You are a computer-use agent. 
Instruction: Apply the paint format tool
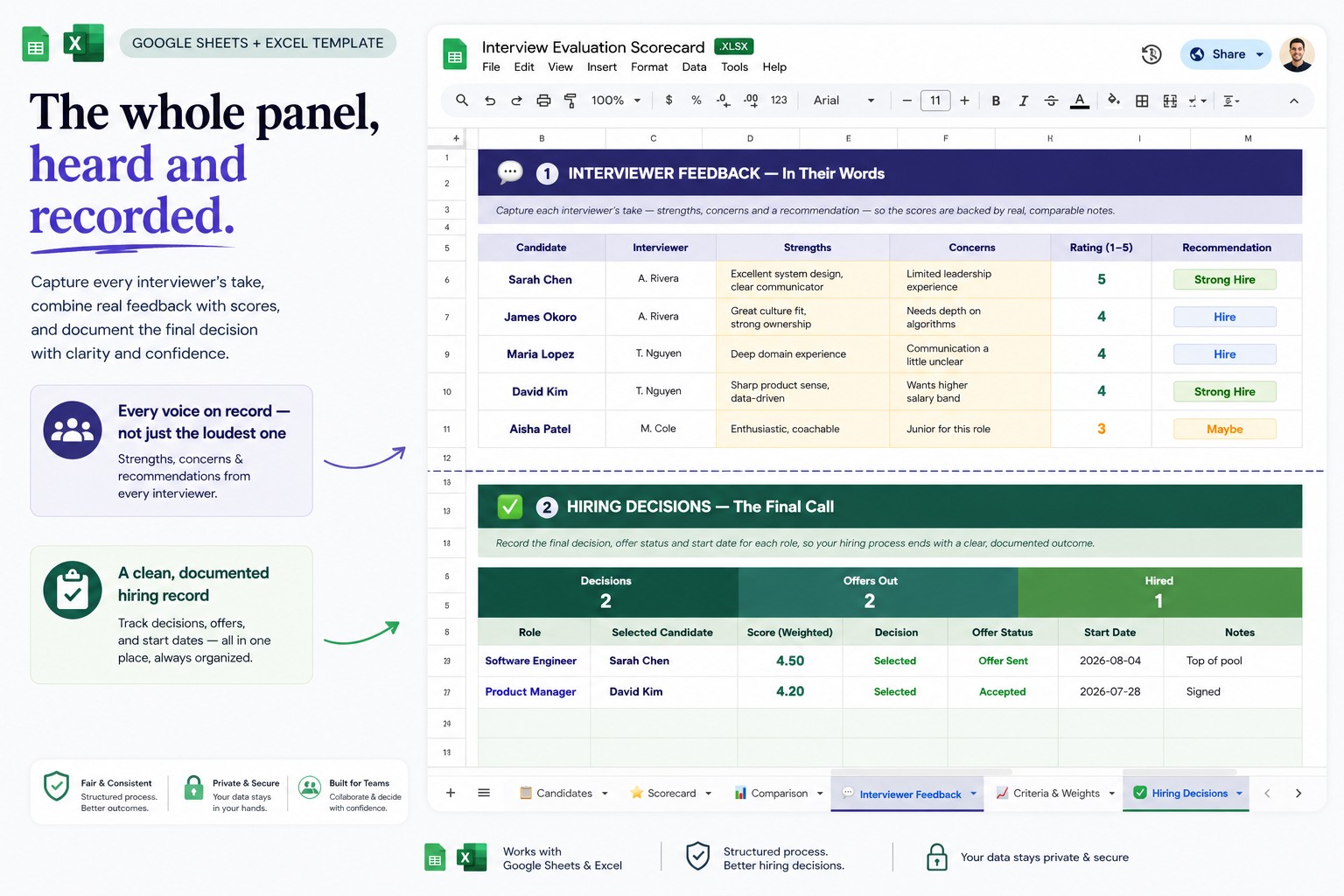click(570, 101)
